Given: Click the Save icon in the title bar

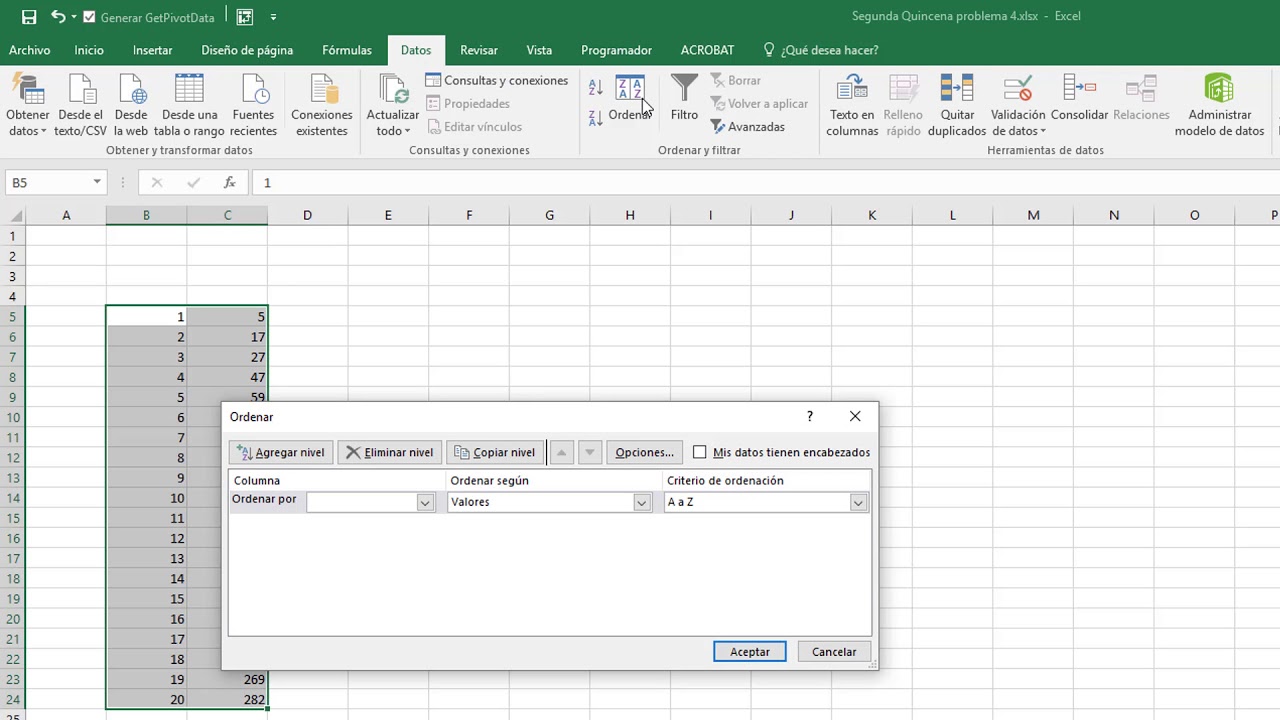Looking at the screenshot, I should [29, 17].
